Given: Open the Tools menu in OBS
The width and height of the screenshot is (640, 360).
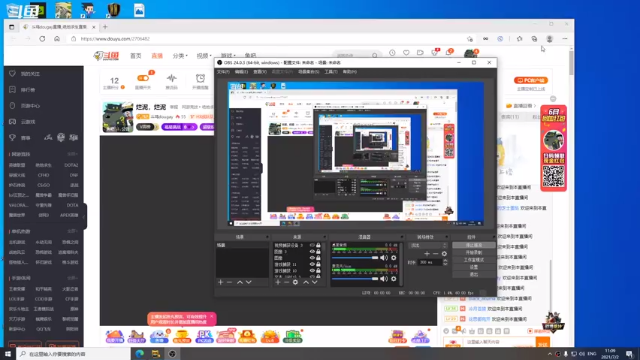Looking at the screenshot, I should pyautogui.click(x=331, y=72).
